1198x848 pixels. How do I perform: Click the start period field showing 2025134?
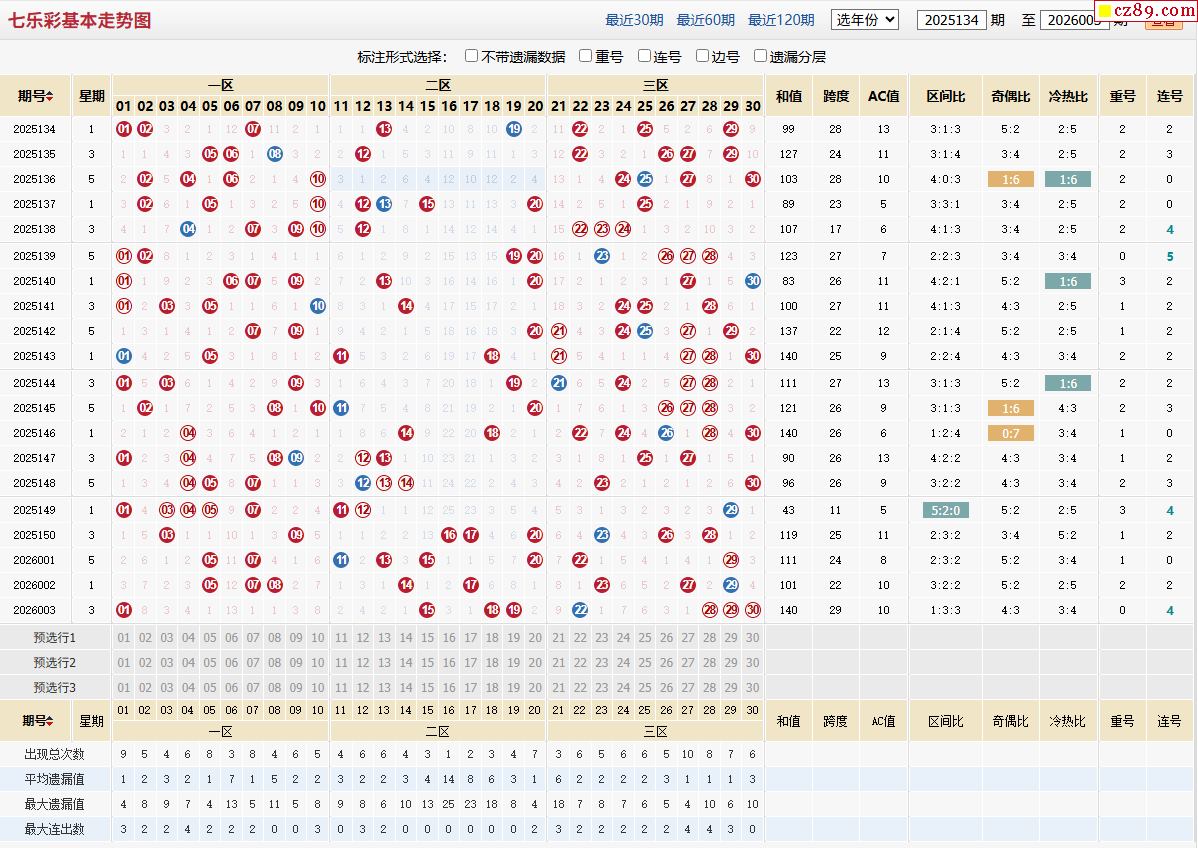pos(951,20)
